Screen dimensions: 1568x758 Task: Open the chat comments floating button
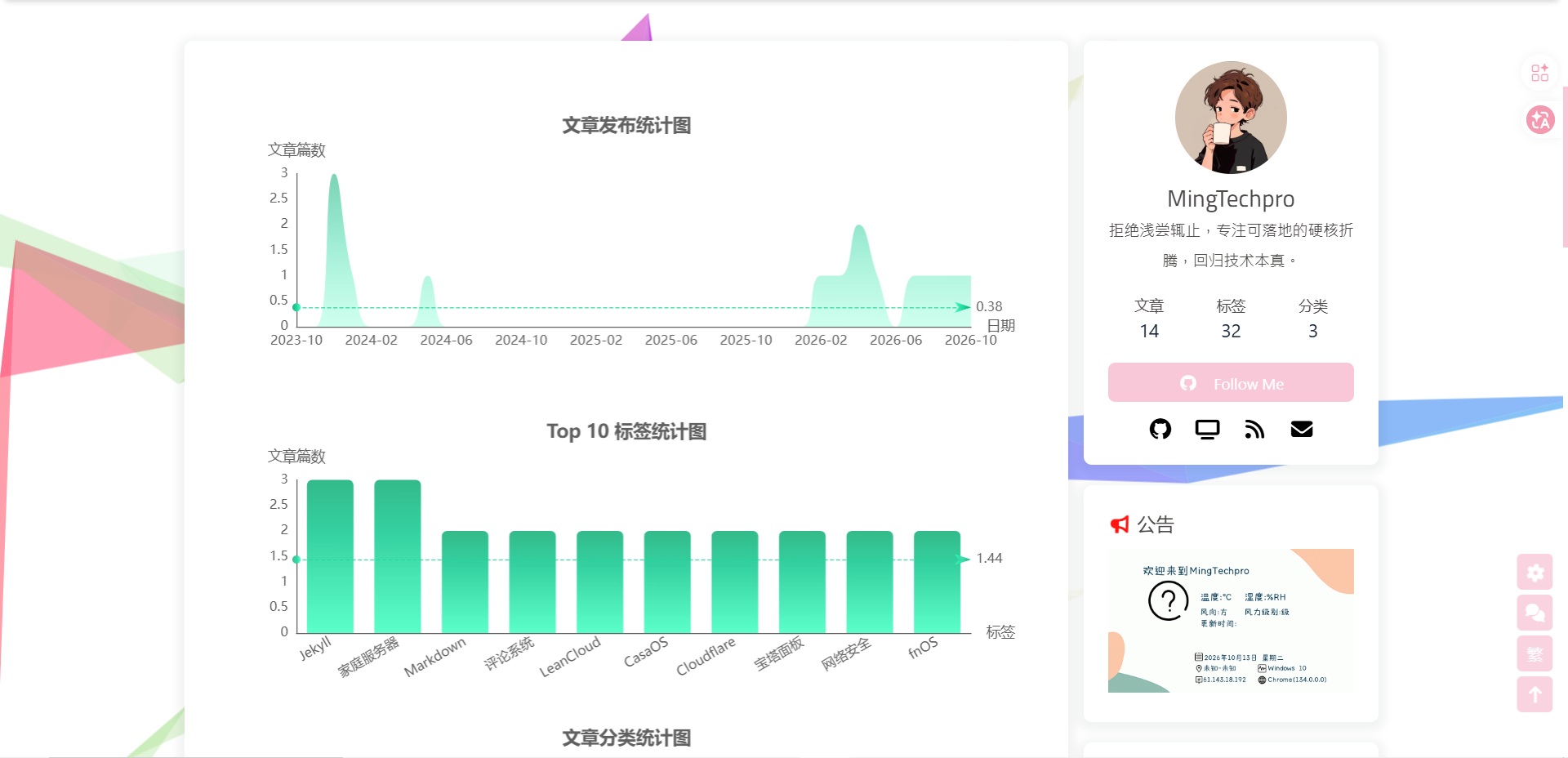1535,613
